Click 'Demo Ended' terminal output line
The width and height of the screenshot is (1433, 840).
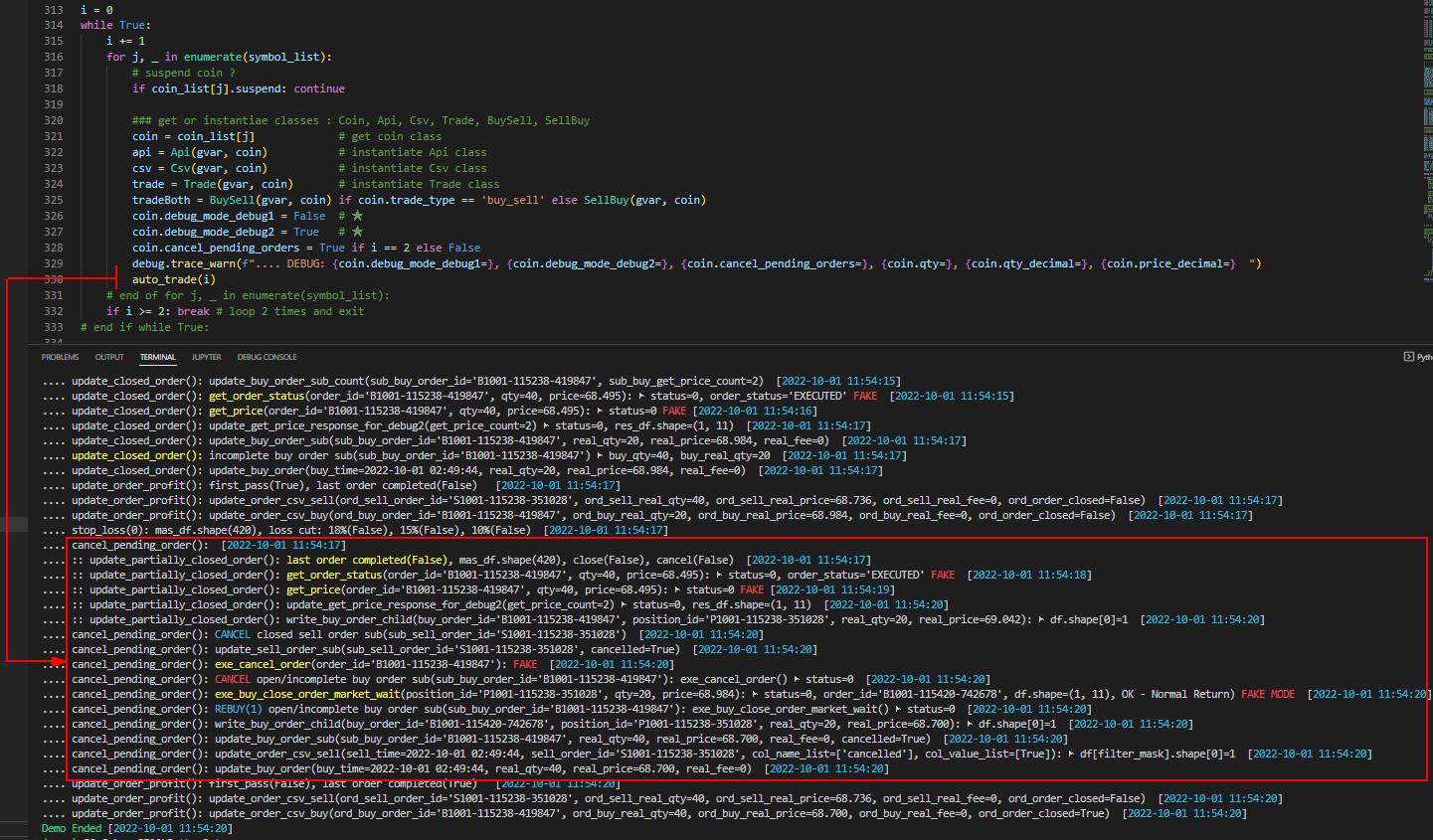tap(136, 828)
